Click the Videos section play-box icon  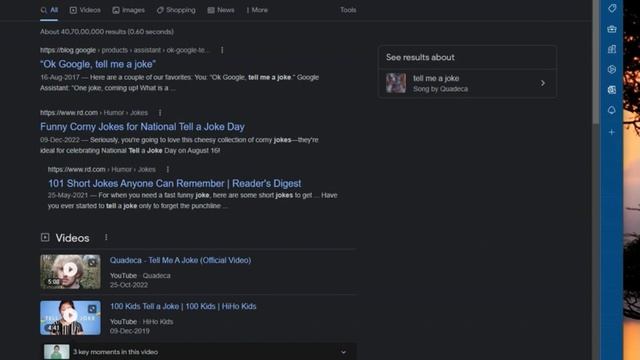45,238
